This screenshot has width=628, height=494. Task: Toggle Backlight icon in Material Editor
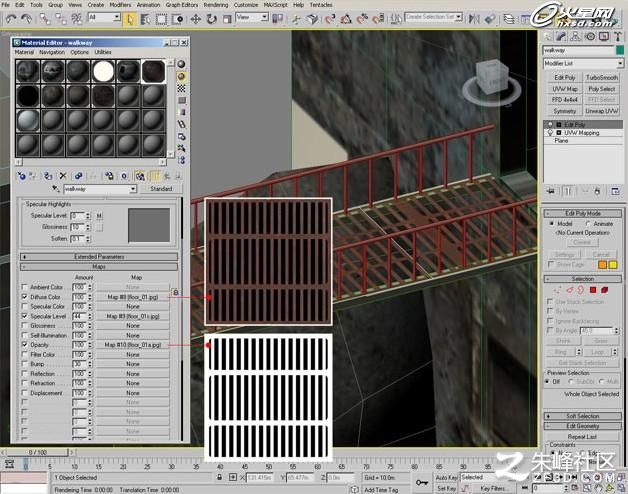[181, 76]
